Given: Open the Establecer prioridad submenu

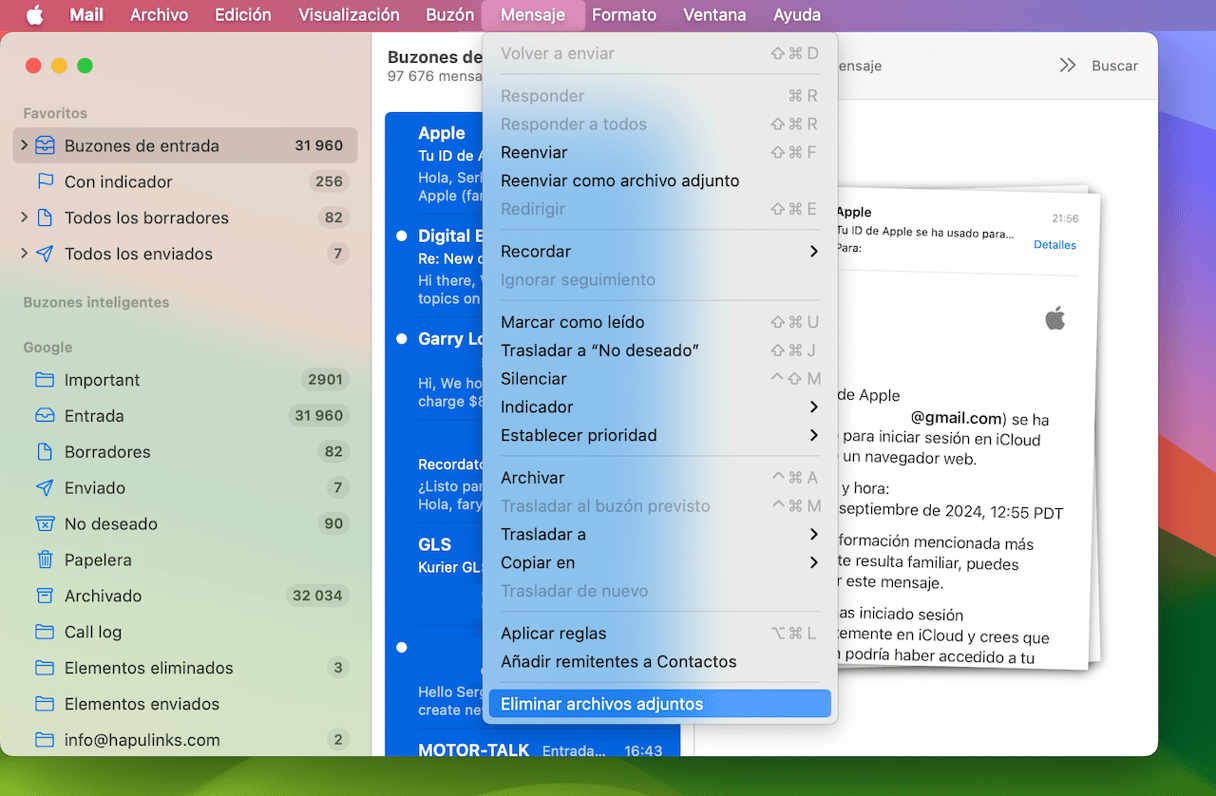Looking at the screenshot, I should point(660,435).
